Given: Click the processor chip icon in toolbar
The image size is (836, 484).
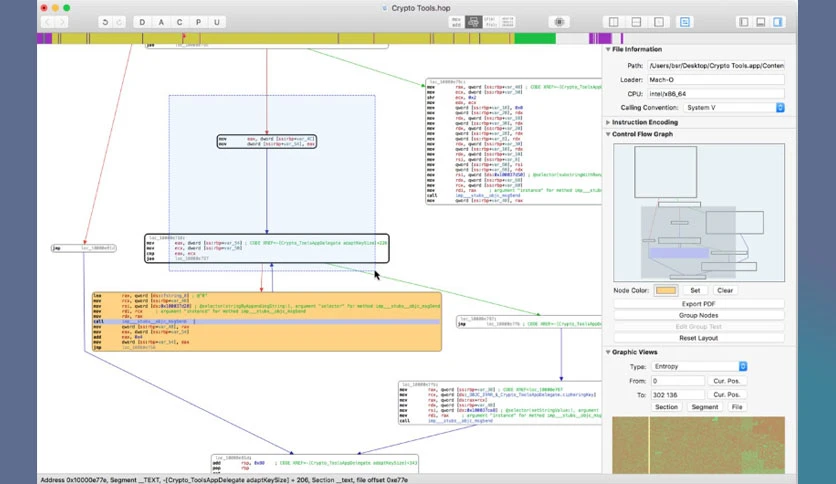Looking at the screenshot, I should point(559,22).
